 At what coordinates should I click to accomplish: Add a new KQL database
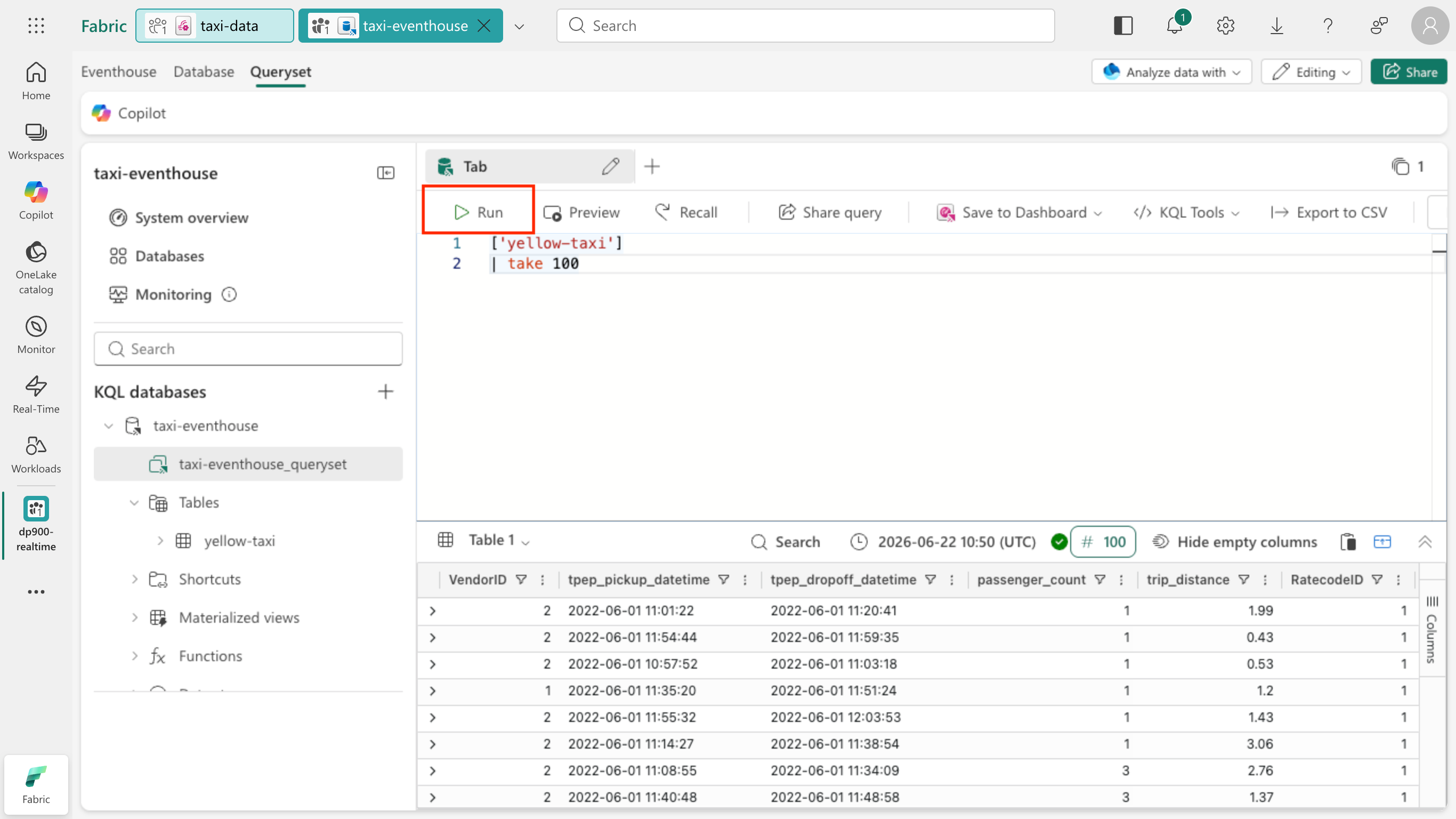[385, 391]
